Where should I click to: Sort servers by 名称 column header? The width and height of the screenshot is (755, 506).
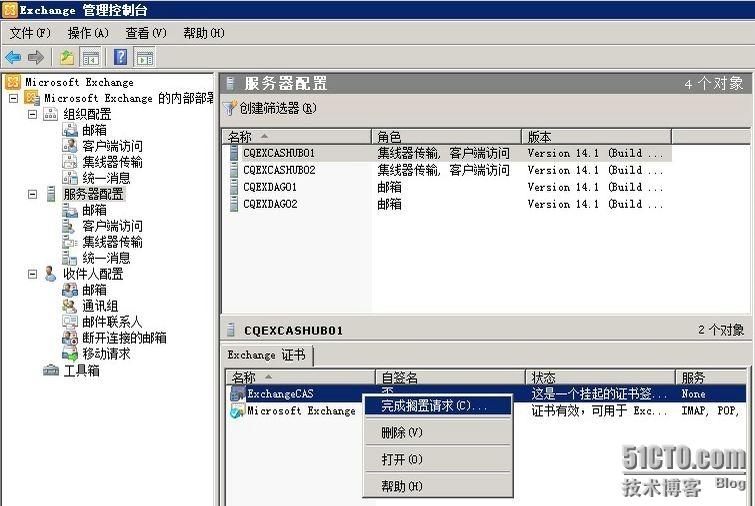tap(297, 137)
